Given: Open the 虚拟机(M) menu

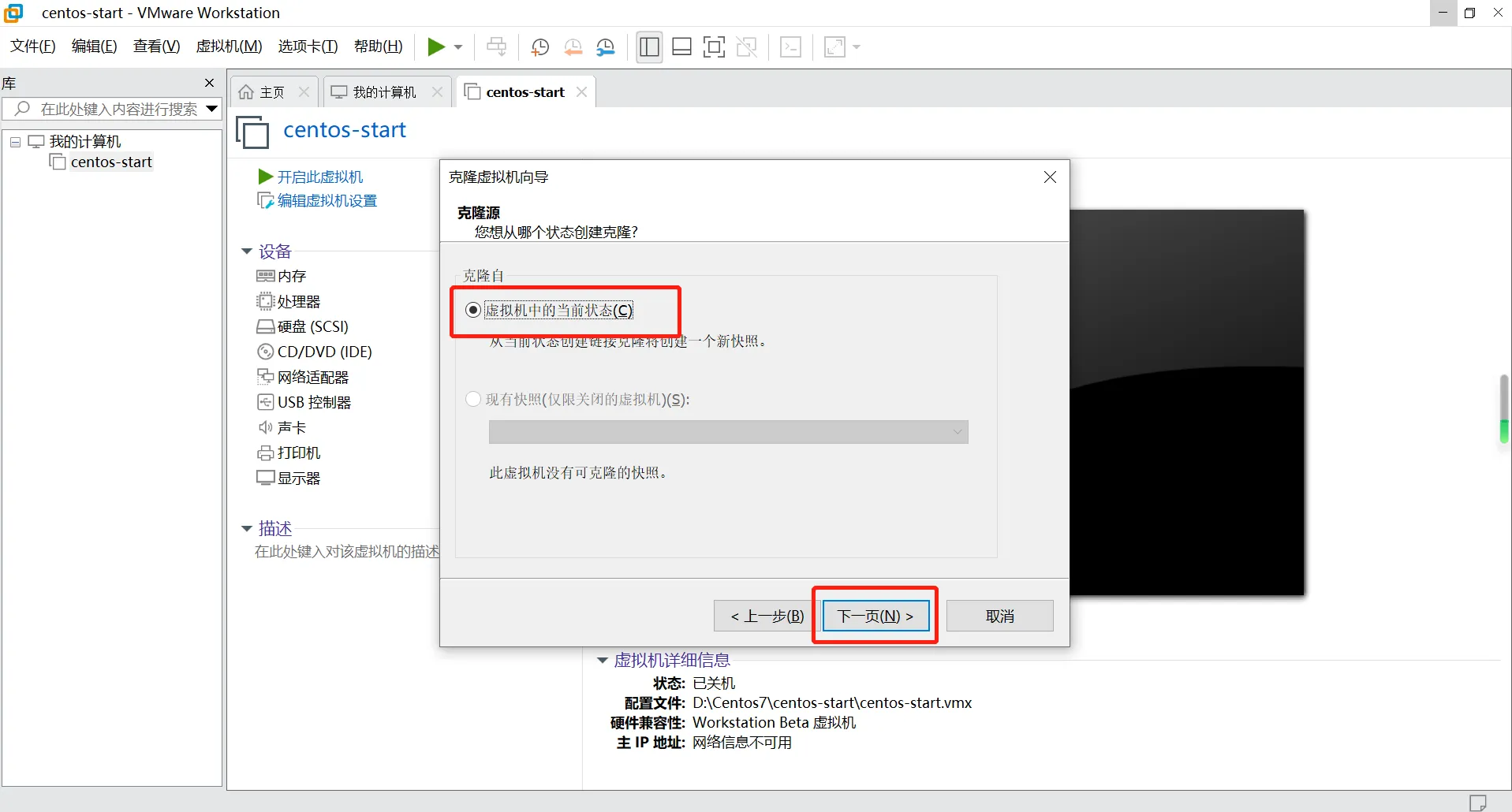Looking at the screenshot, I should click(229, 47).
